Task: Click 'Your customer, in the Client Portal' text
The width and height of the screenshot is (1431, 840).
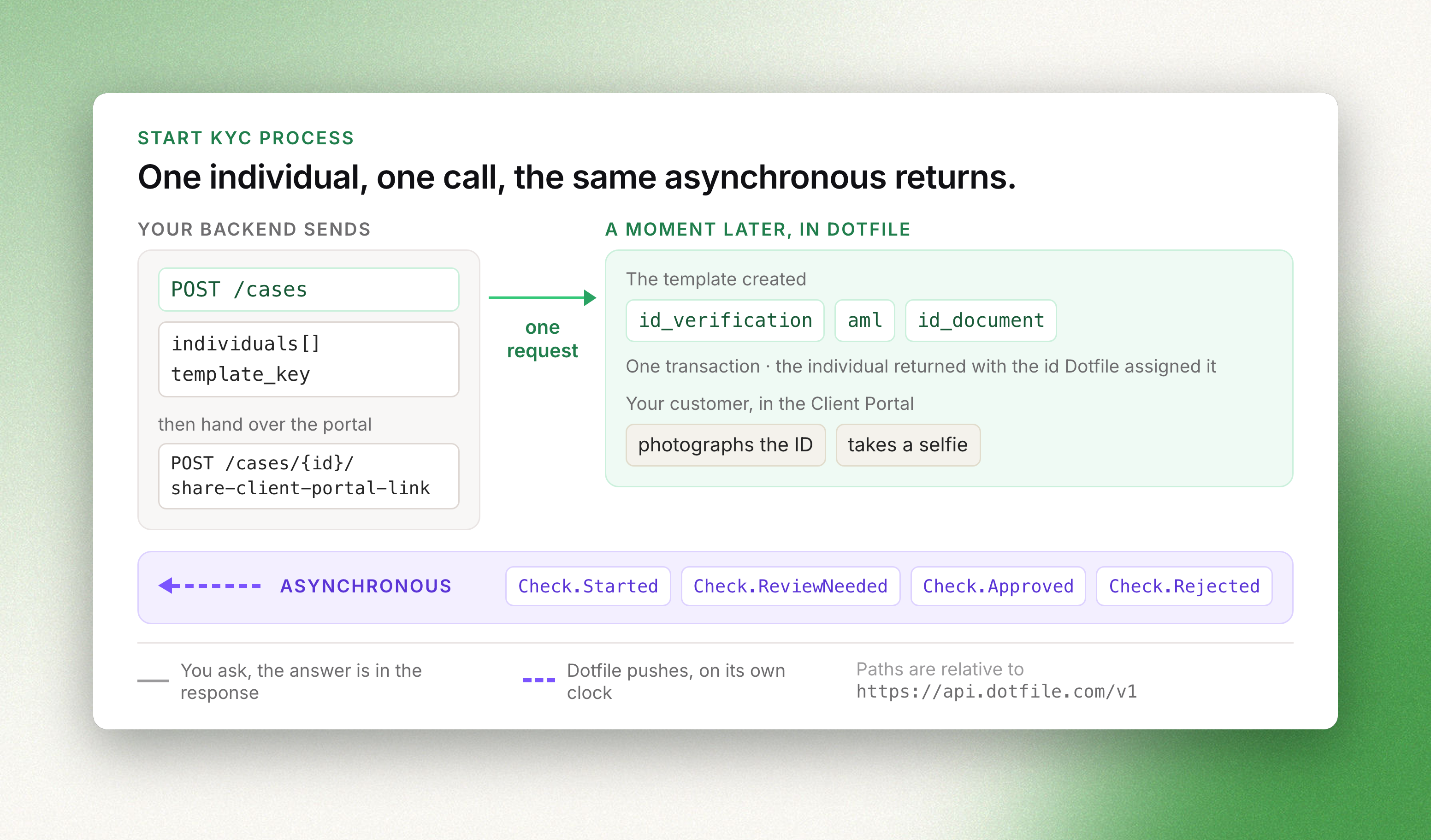Action: coord(769,404)
